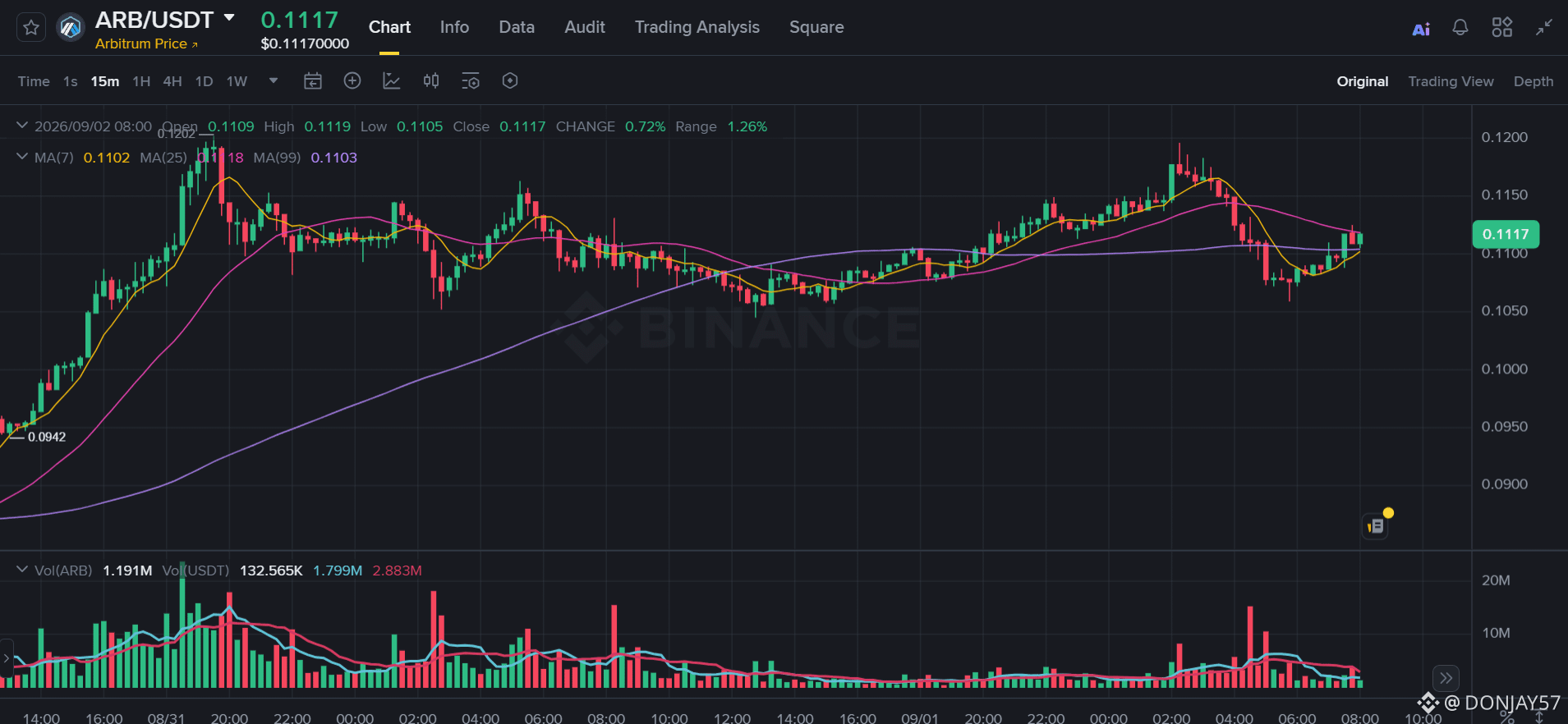Open the more time intervals dropdown

(x=274, y=80)
